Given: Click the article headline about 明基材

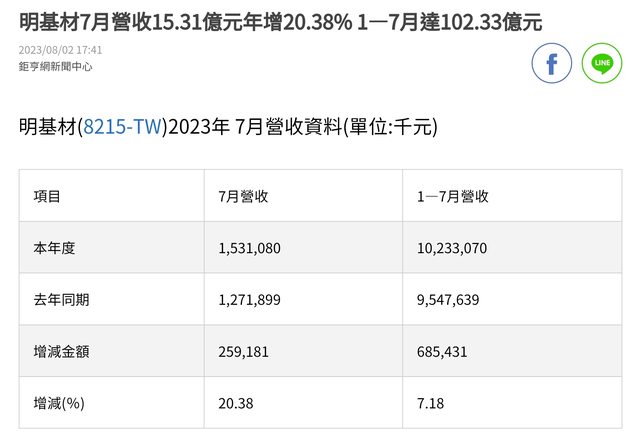Looking at the screenshot, I should coord(280,22).
